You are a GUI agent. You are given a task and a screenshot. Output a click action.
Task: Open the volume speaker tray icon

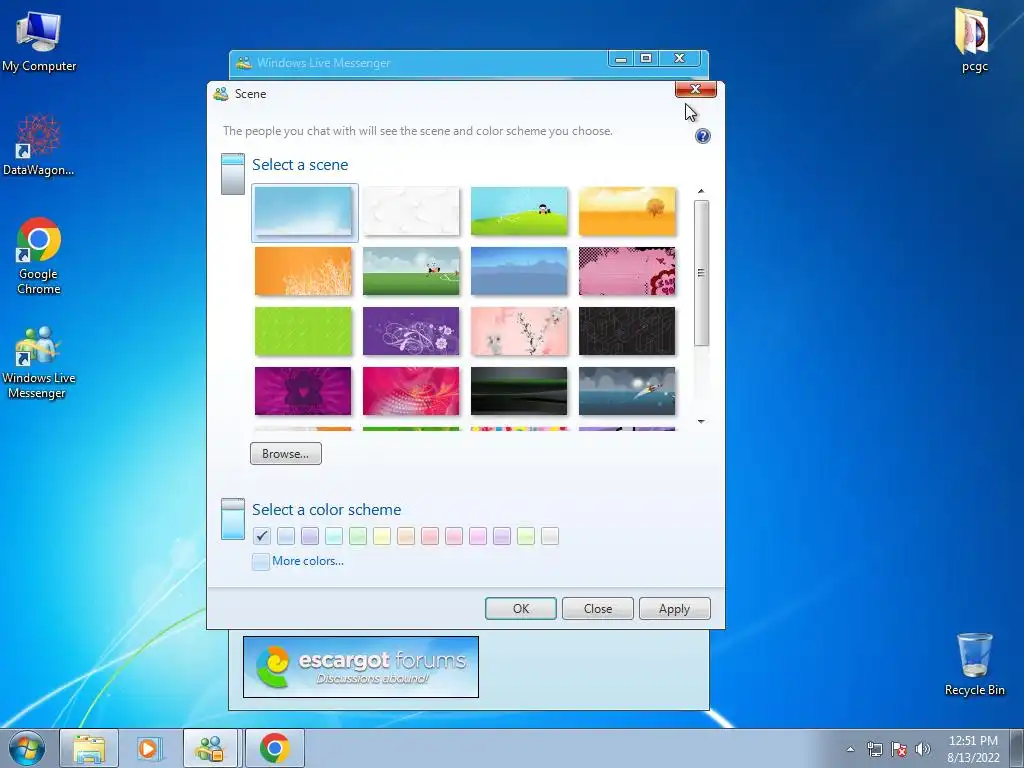[x=923, y=749]
